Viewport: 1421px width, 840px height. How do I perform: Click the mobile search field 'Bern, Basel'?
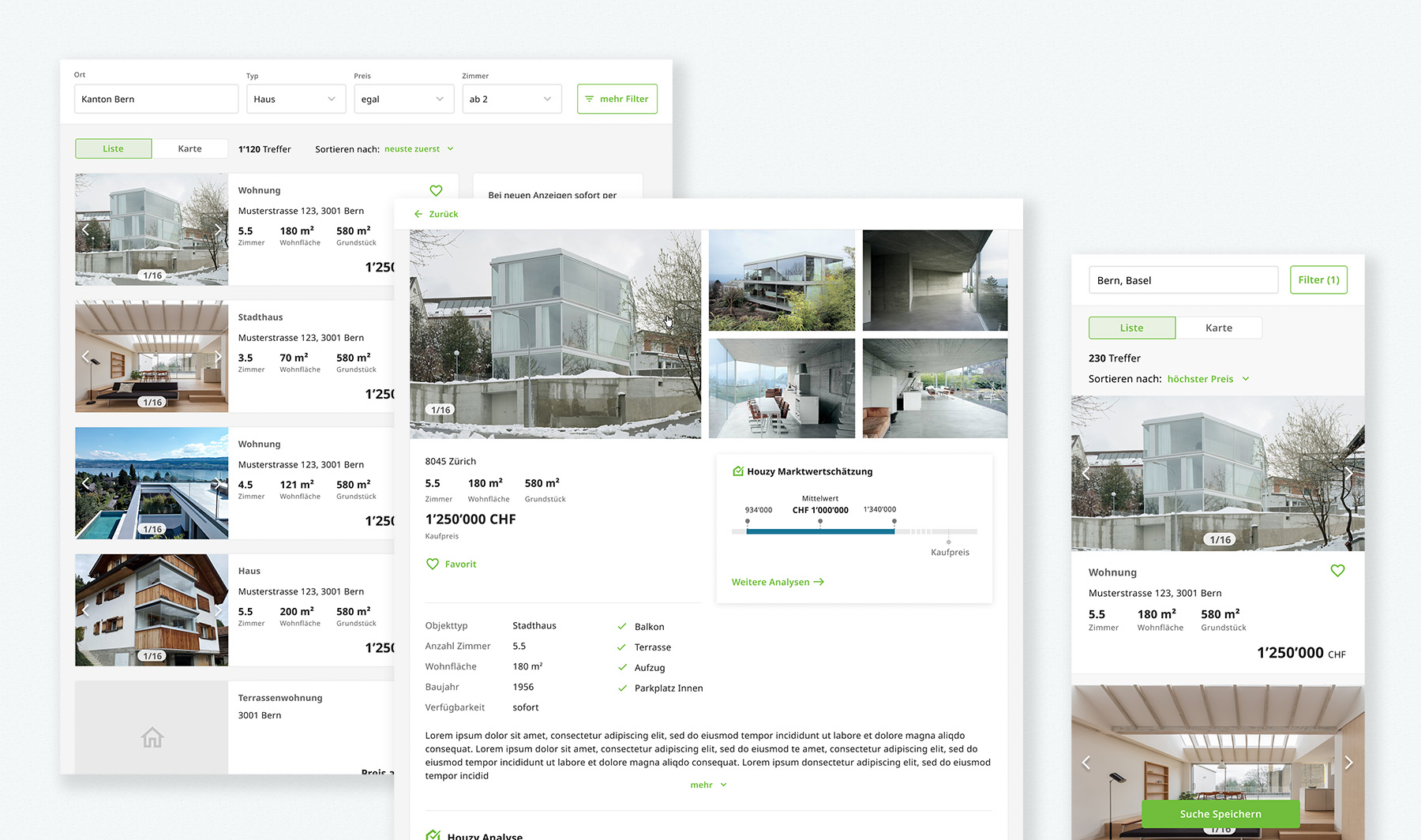pyautogui.click(x=1183, y=280)
